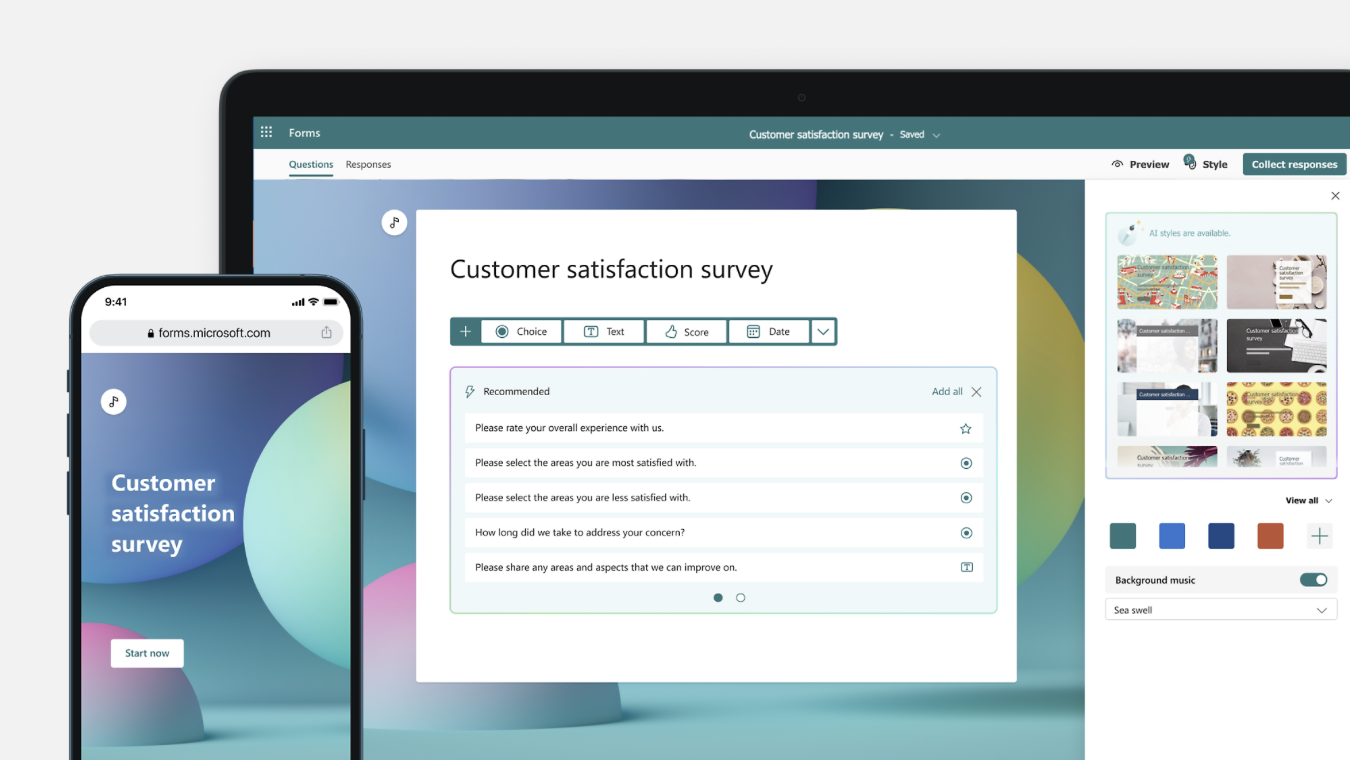Image resolution: width=1350 pixels, height=760 pixels.
Task: Click the choice icon on 'less satisfied' row
Action: (966, 498)
